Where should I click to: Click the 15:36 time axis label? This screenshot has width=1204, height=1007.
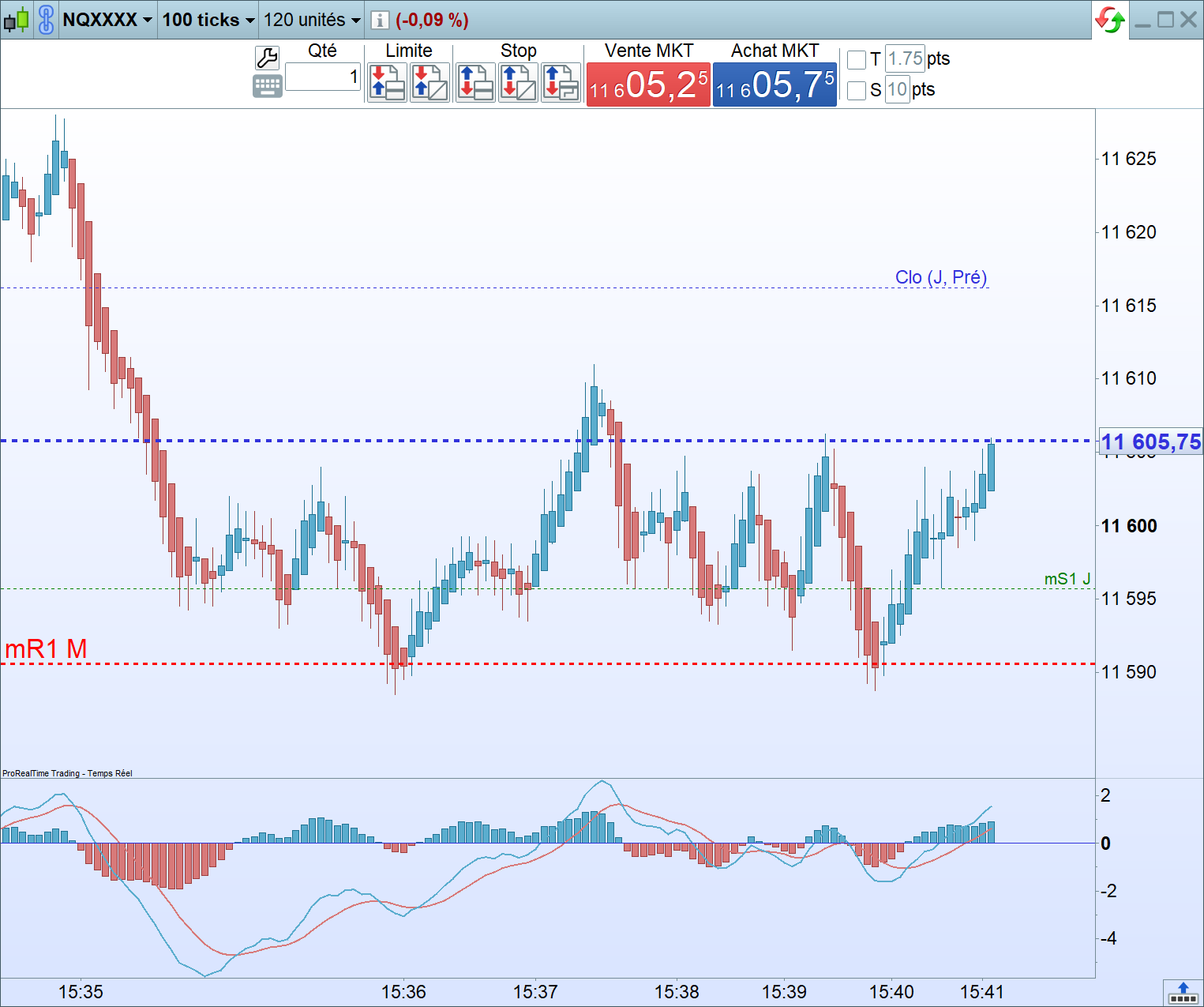pos(403,992)
